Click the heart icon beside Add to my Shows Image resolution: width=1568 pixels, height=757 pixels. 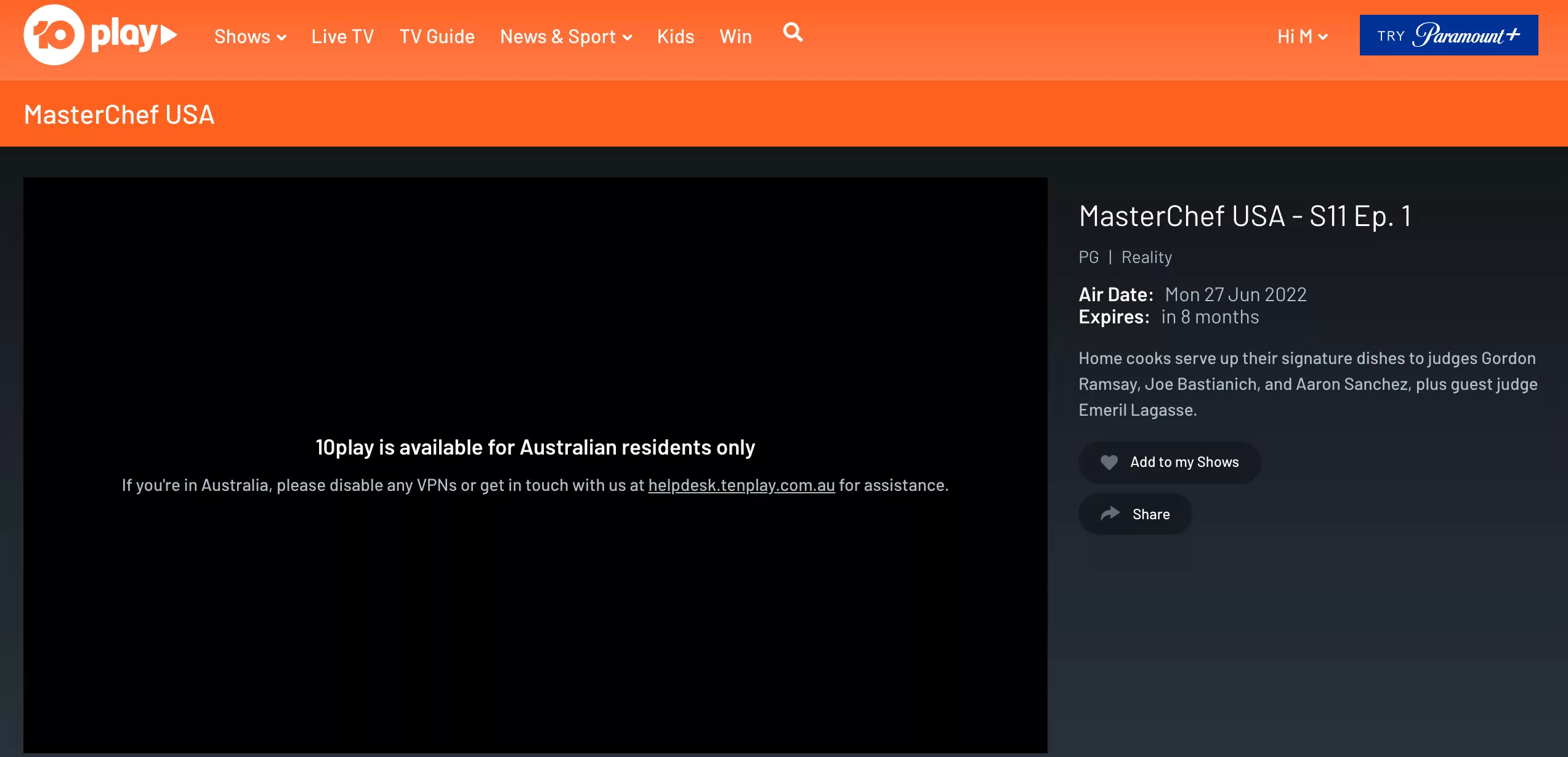(1109, 462)
